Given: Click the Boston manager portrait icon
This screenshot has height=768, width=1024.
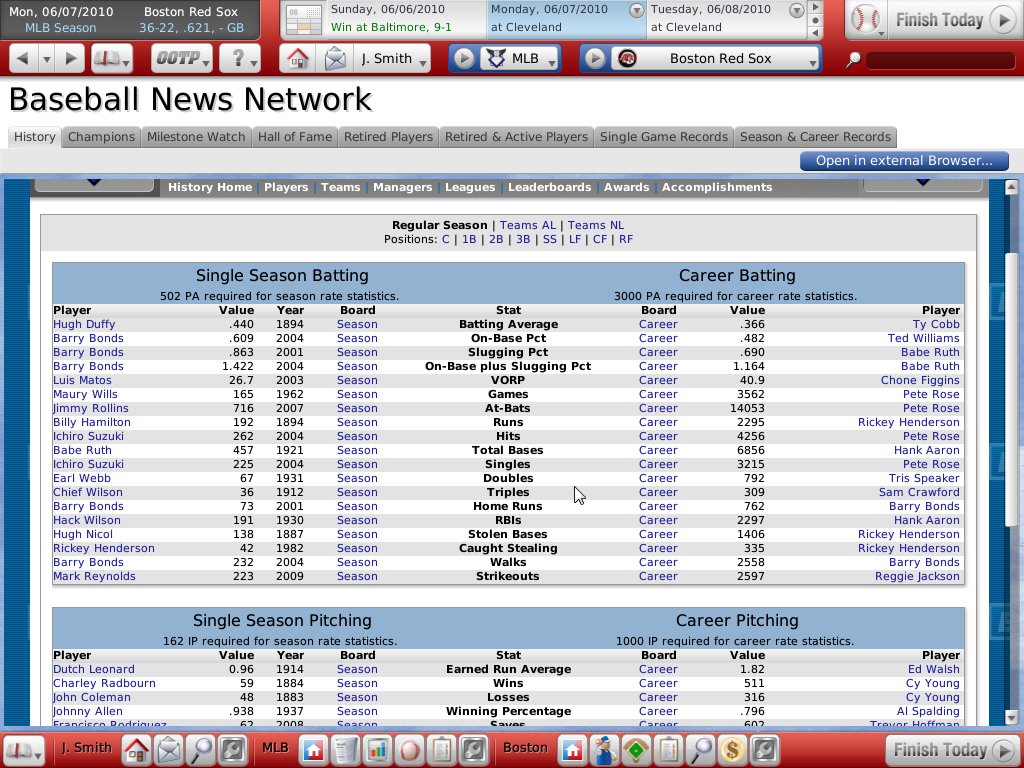Looking at the screenshot, I should pos(603,748).
